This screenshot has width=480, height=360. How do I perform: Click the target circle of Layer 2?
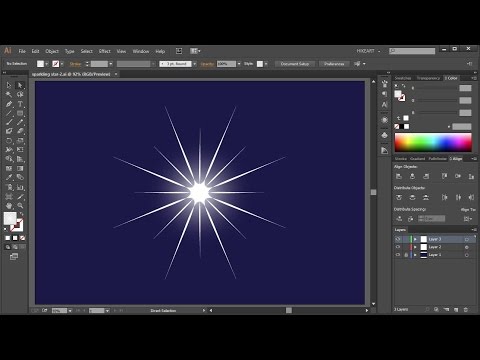(x=467, y=247)
